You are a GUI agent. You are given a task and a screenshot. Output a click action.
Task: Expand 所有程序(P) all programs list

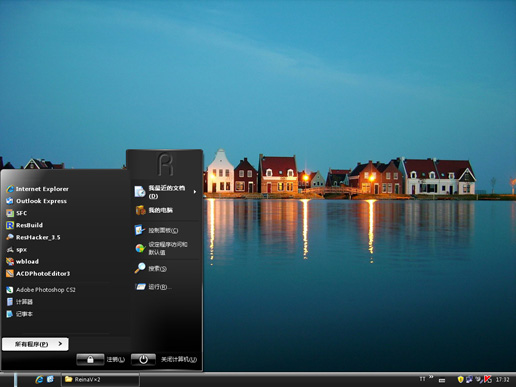pyautogui.click(x=35, y=344)
